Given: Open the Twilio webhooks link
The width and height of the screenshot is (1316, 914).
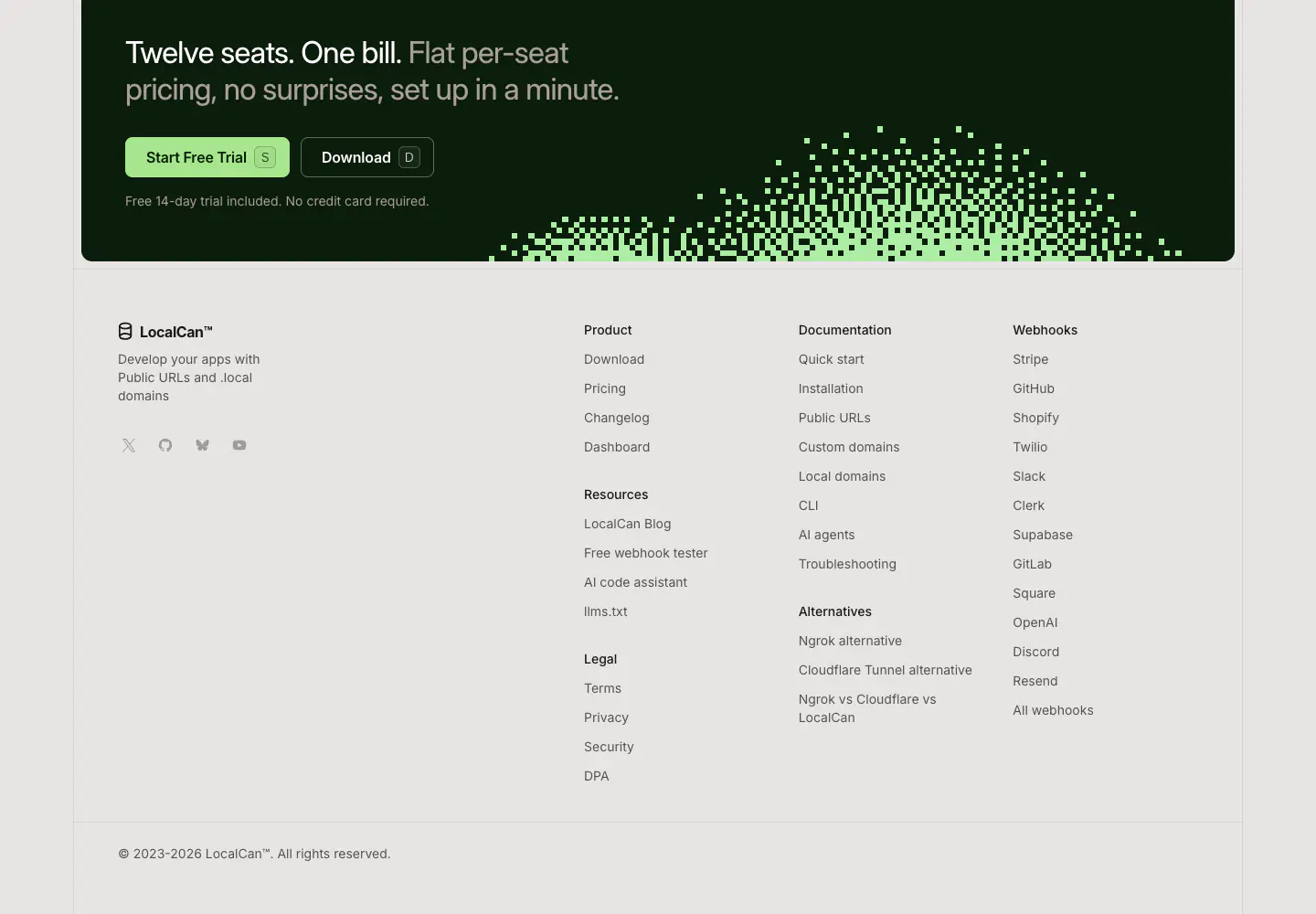Looking at the screenshot, I should [1030, 447].
